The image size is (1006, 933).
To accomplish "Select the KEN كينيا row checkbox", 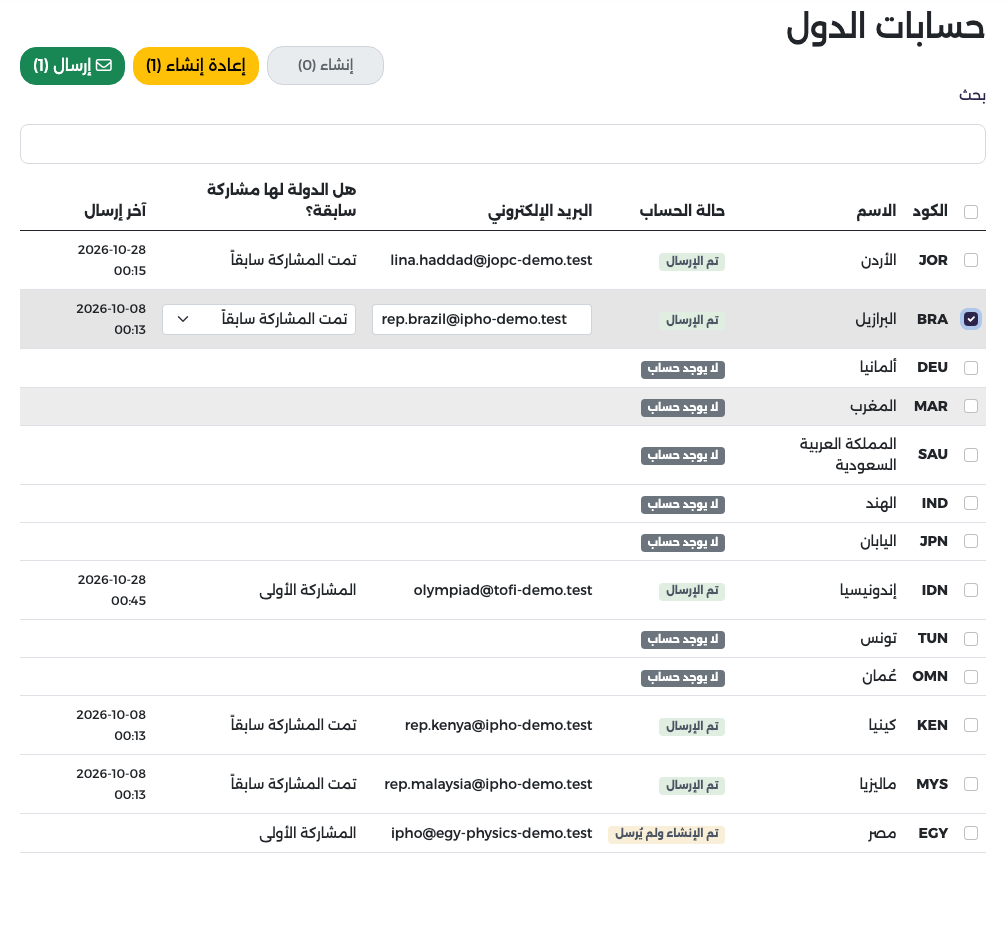I will [971, 725].
